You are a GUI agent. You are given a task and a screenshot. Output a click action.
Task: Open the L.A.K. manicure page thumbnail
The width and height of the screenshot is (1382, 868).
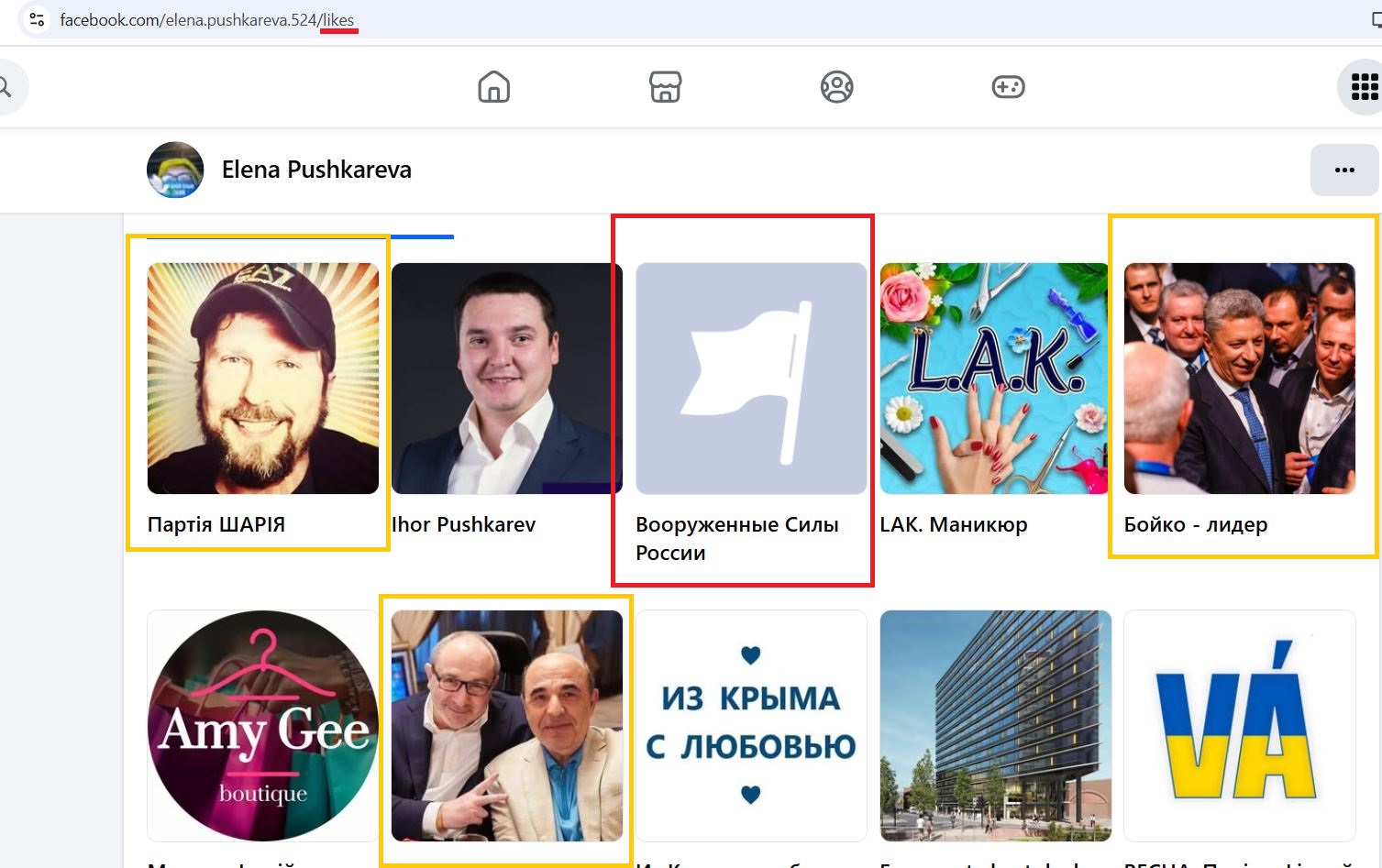(995, 379)
